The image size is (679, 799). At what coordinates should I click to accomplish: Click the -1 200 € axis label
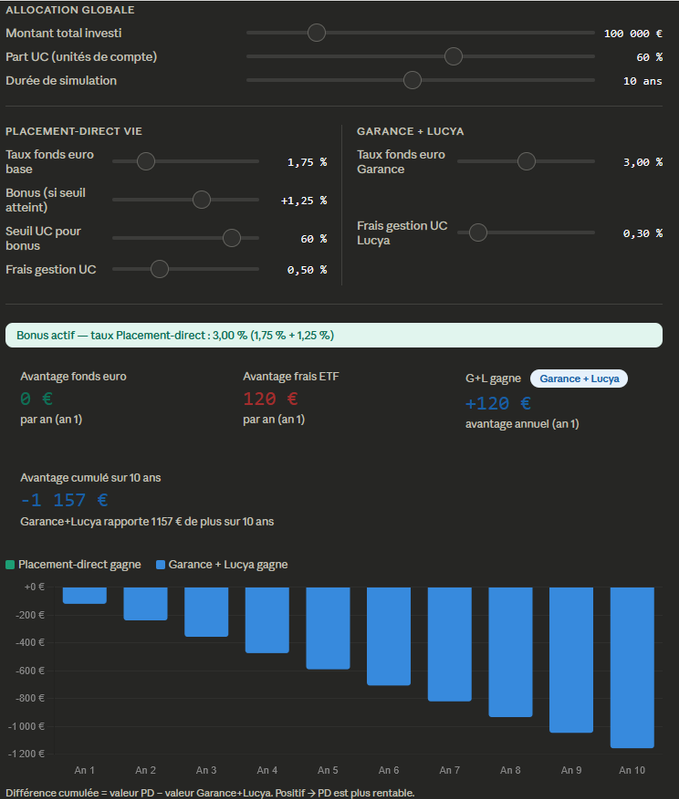point(26,754)
